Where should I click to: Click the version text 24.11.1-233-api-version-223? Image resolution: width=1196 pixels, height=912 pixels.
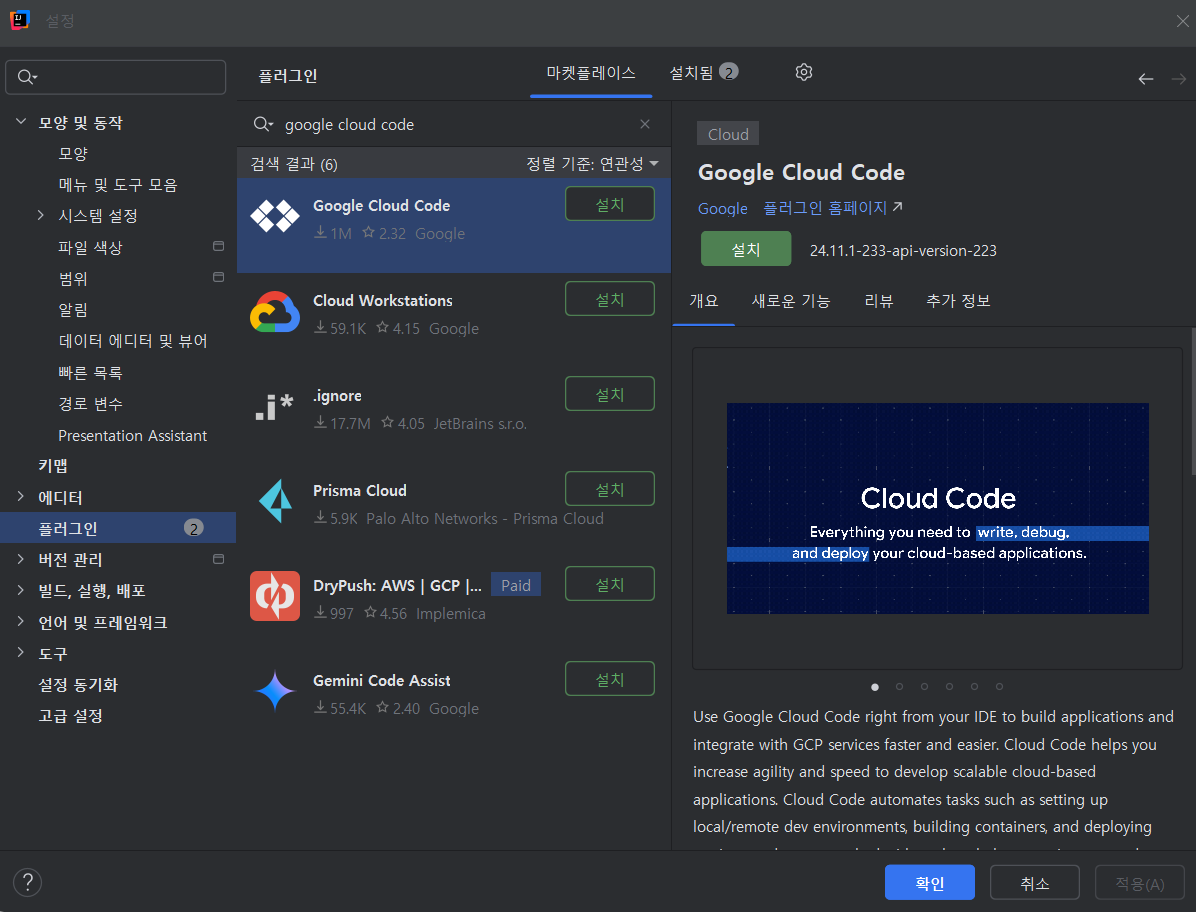pyautogui.click(x=903, y=250)
